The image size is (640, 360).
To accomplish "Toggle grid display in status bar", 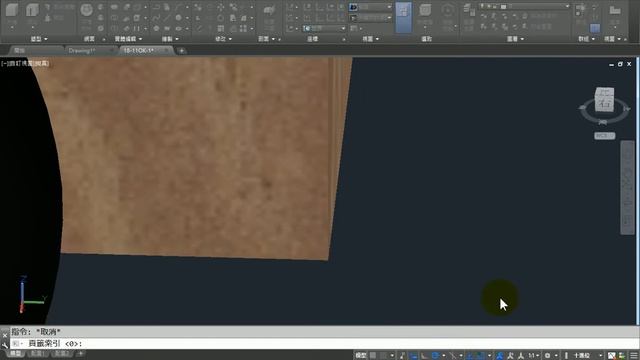I will pos(373,356).
